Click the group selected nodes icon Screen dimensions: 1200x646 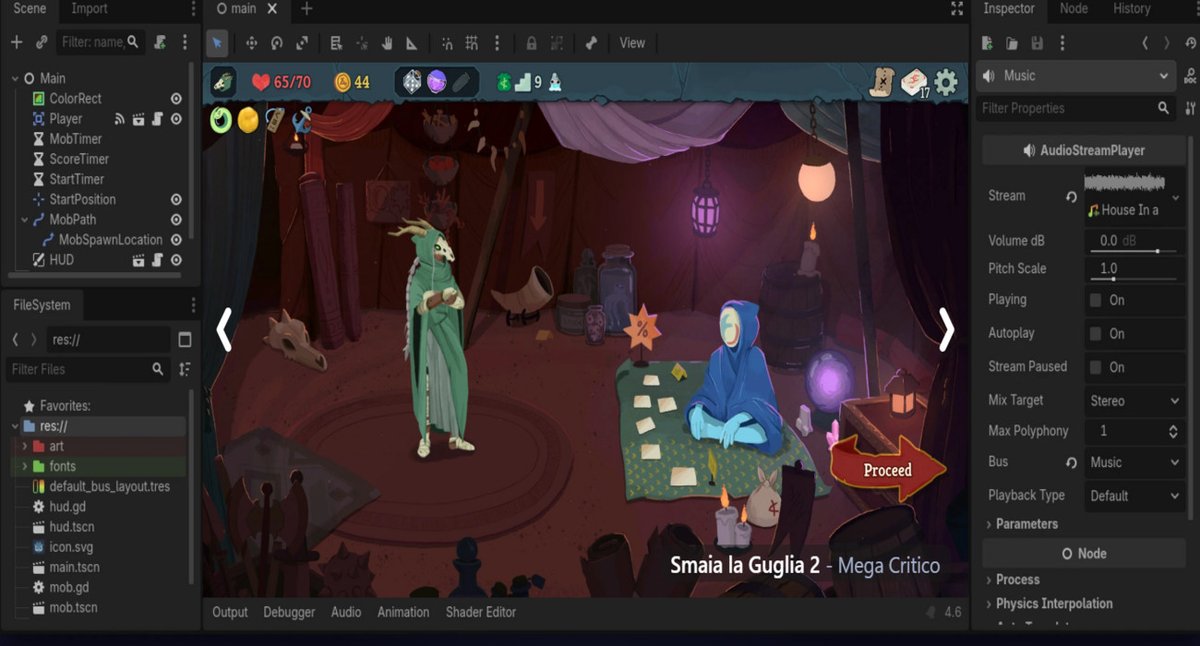(557, 43)
